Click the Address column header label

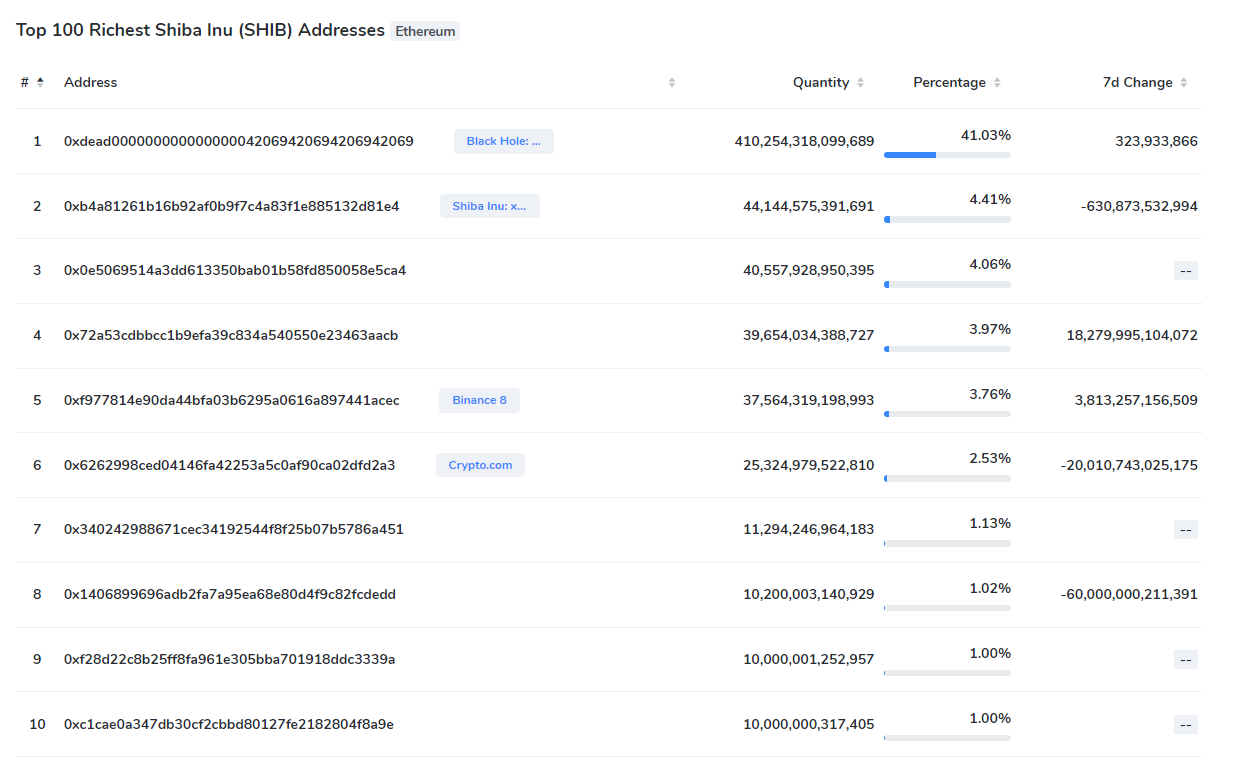click(x=91, y=82)
